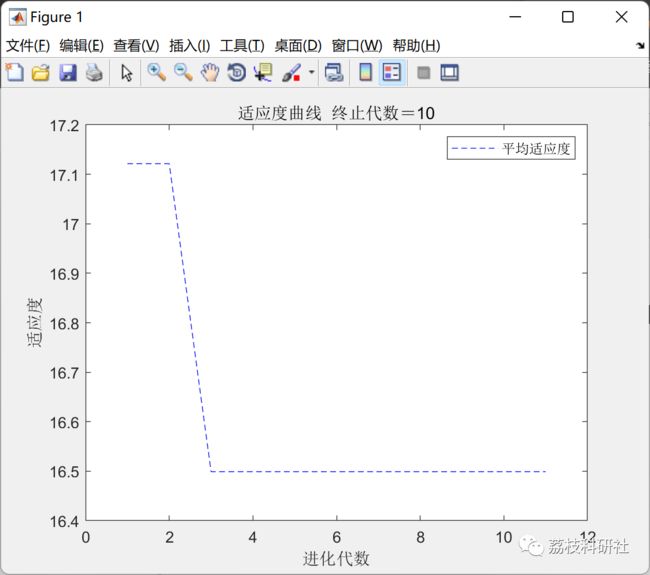The image size is (650, 575).
Task: Click the x-axis tick label 8
Action: [420, 537]
